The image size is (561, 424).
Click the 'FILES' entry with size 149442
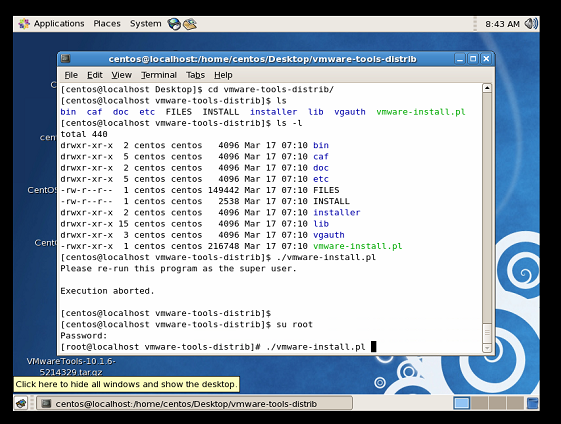point(326,190)
